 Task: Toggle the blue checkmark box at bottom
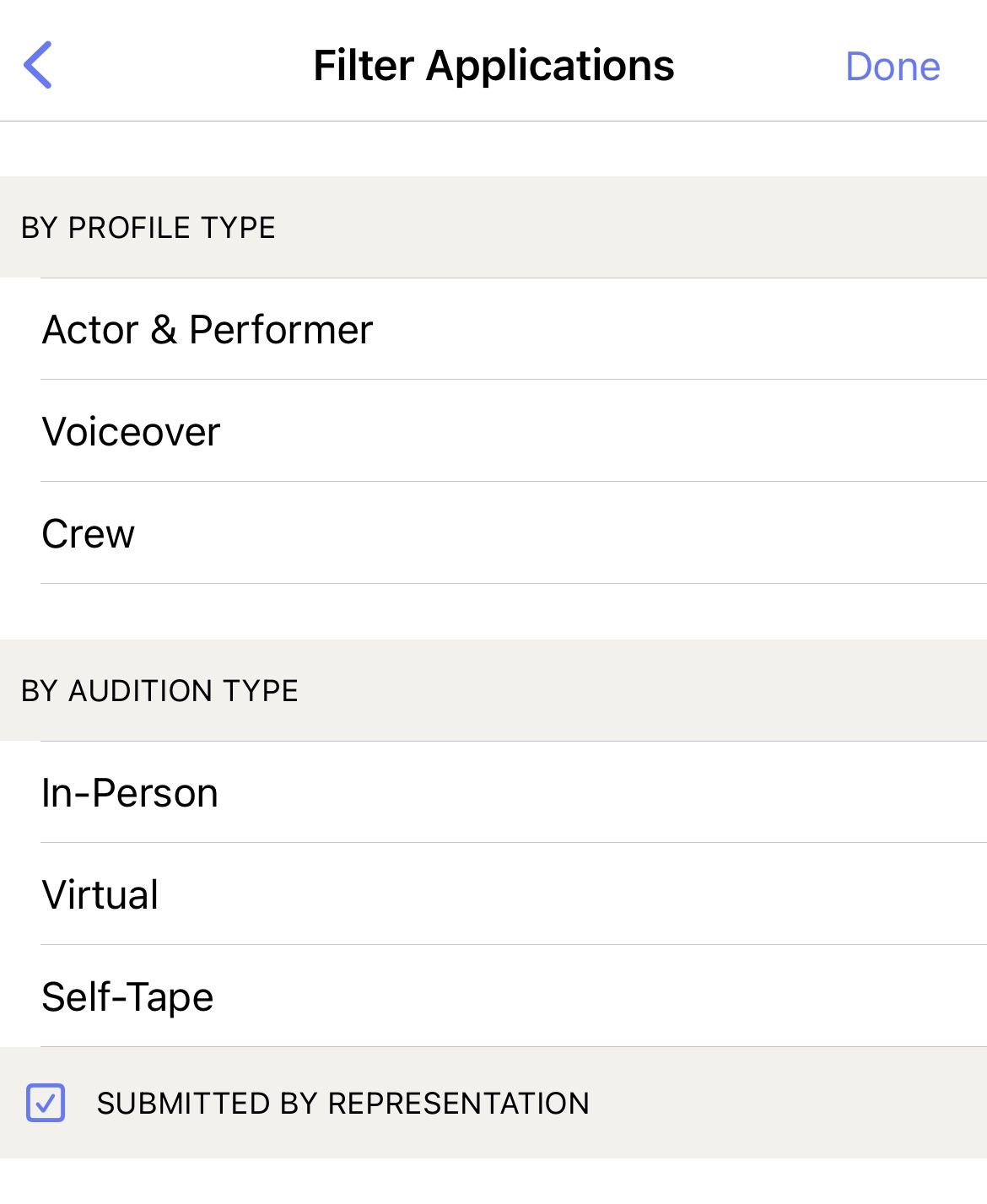pyautogui.click(x=46, y=1103)
